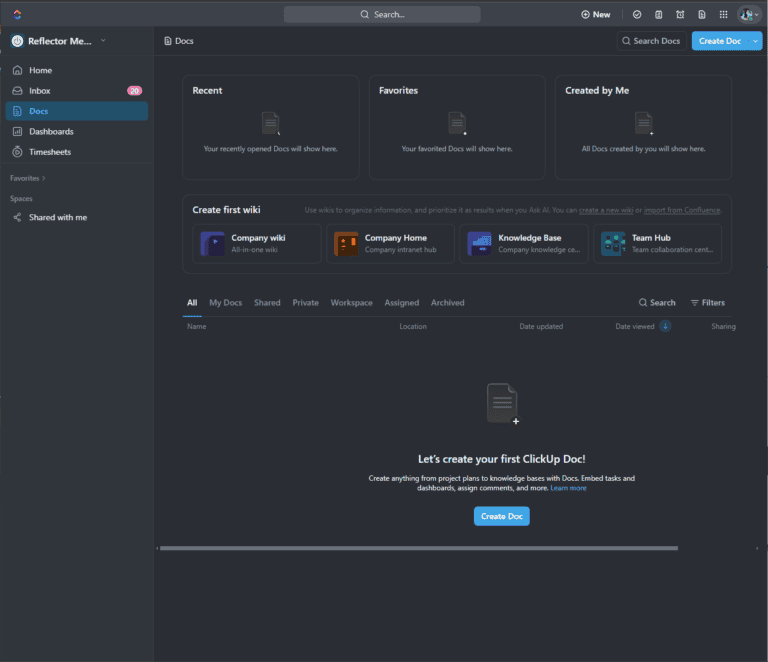Click the centered Create Doc button

pyautogui.click(x=502, y=516)
